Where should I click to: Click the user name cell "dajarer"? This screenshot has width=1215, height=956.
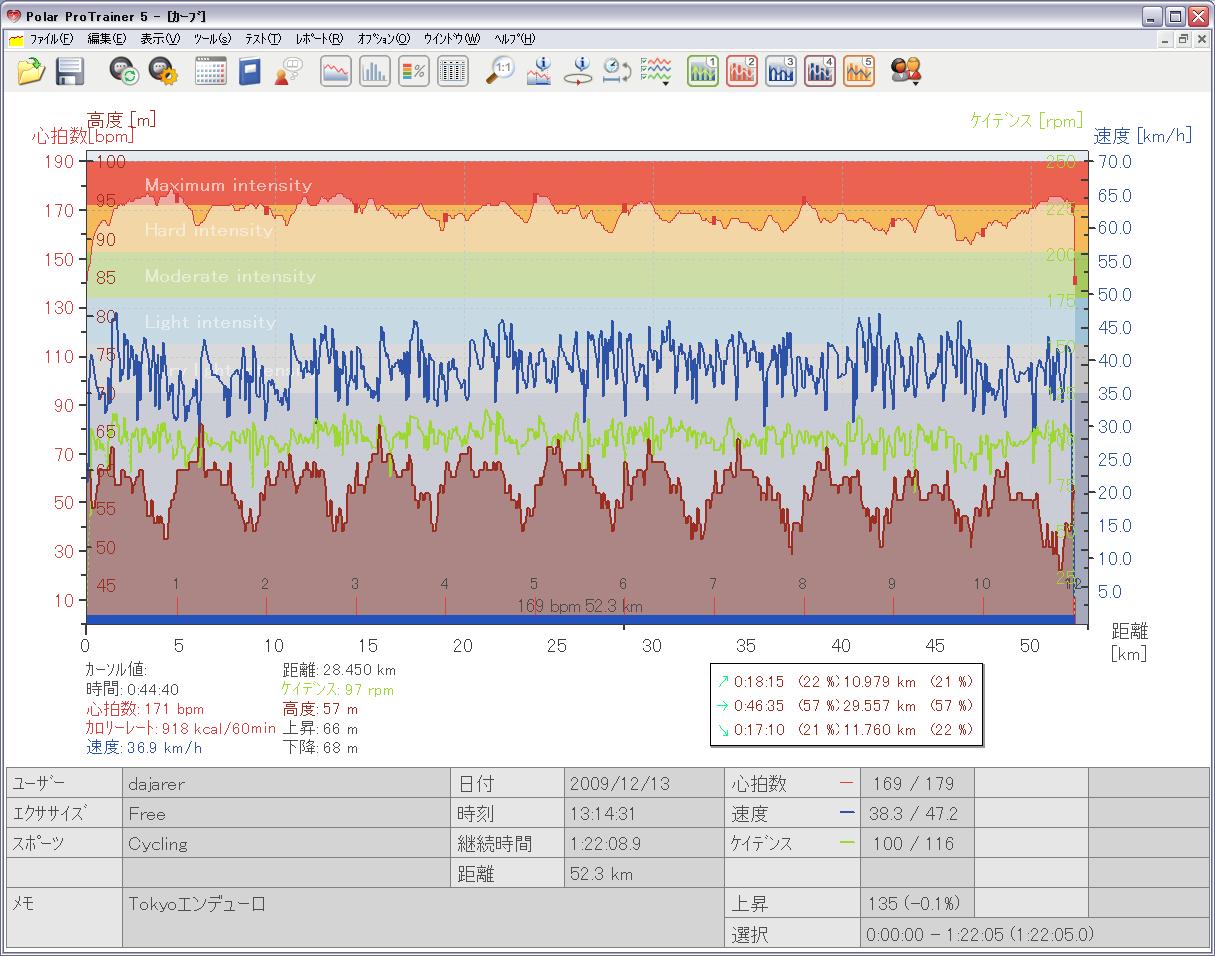287,783
